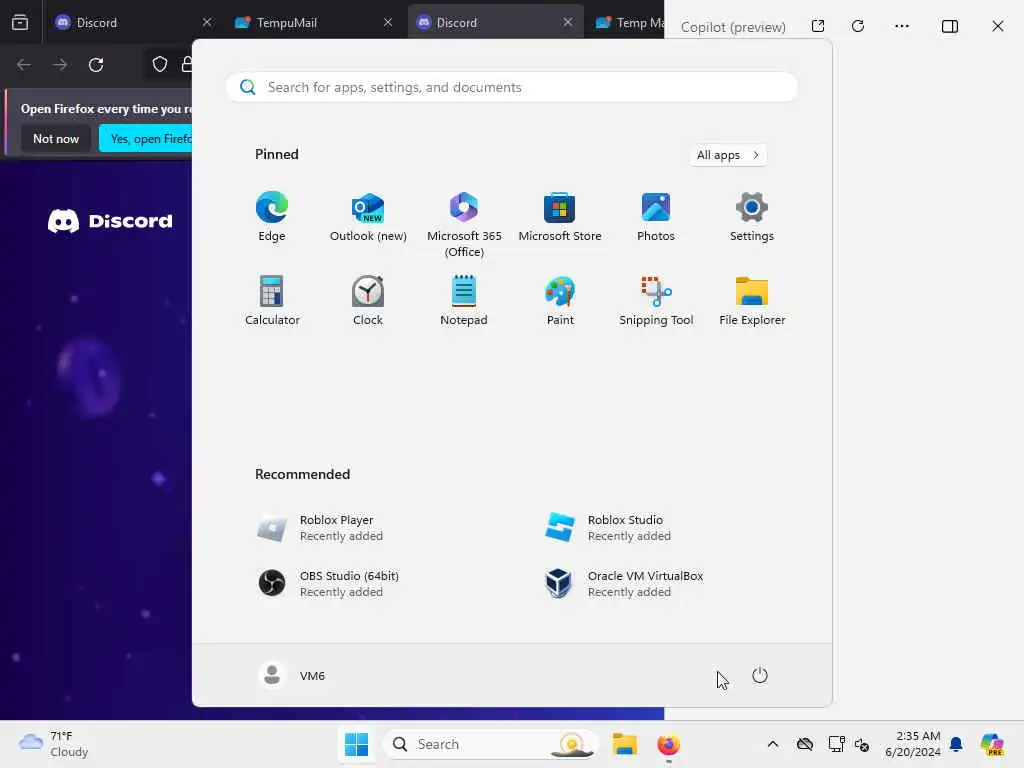The width and height of the screenshot is (1024, 768).
Task: Open Microsoft 365 (Office) app
Action: coord(464,225)
